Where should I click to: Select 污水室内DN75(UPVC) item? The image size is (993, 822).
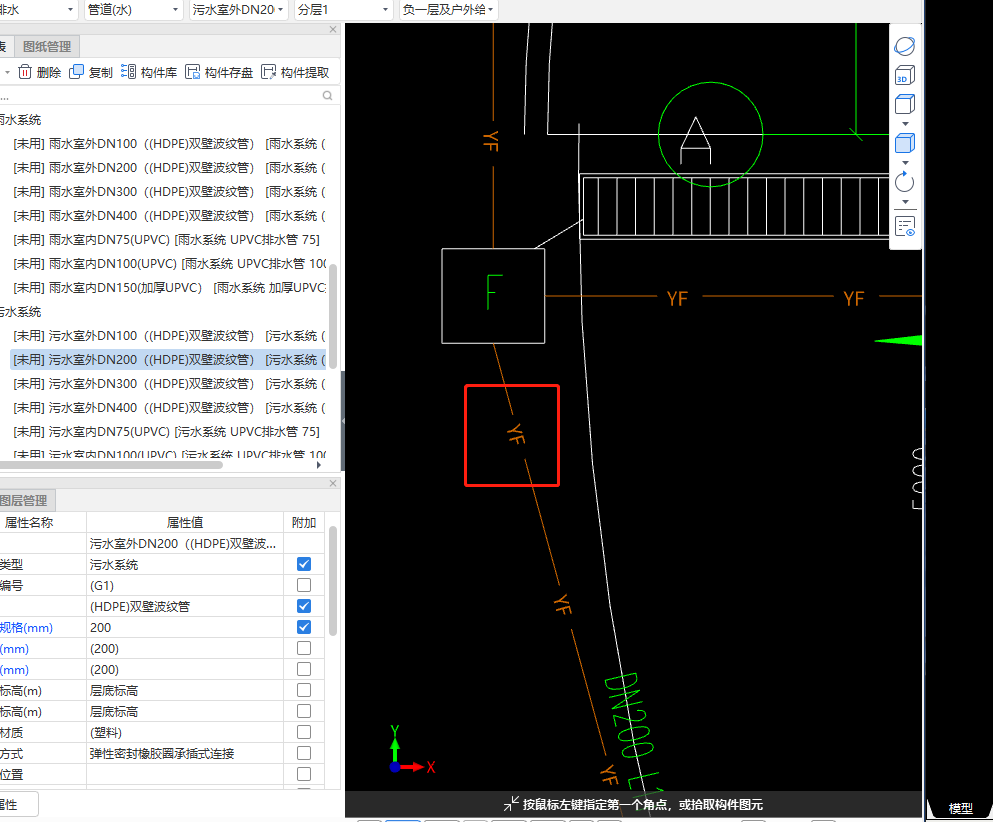click(x=169, y=432)
